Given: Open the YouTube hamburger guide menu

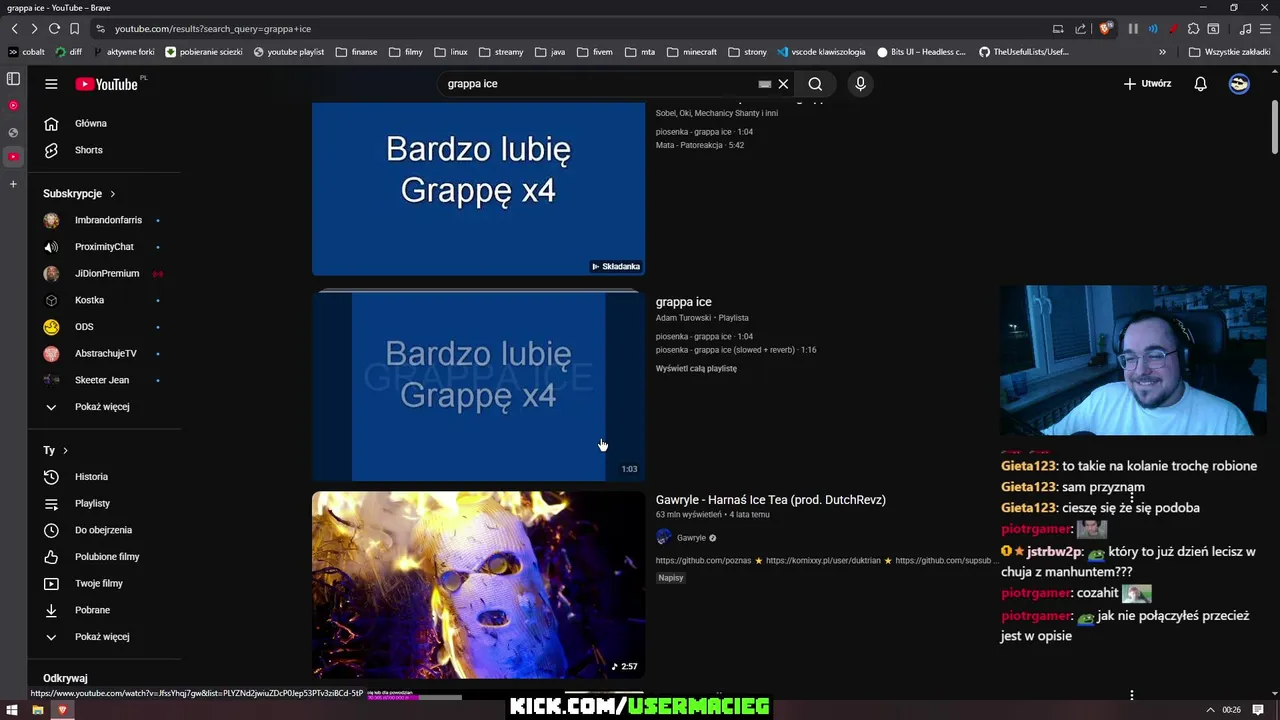Looking at the screenshot, I should 51,84.
